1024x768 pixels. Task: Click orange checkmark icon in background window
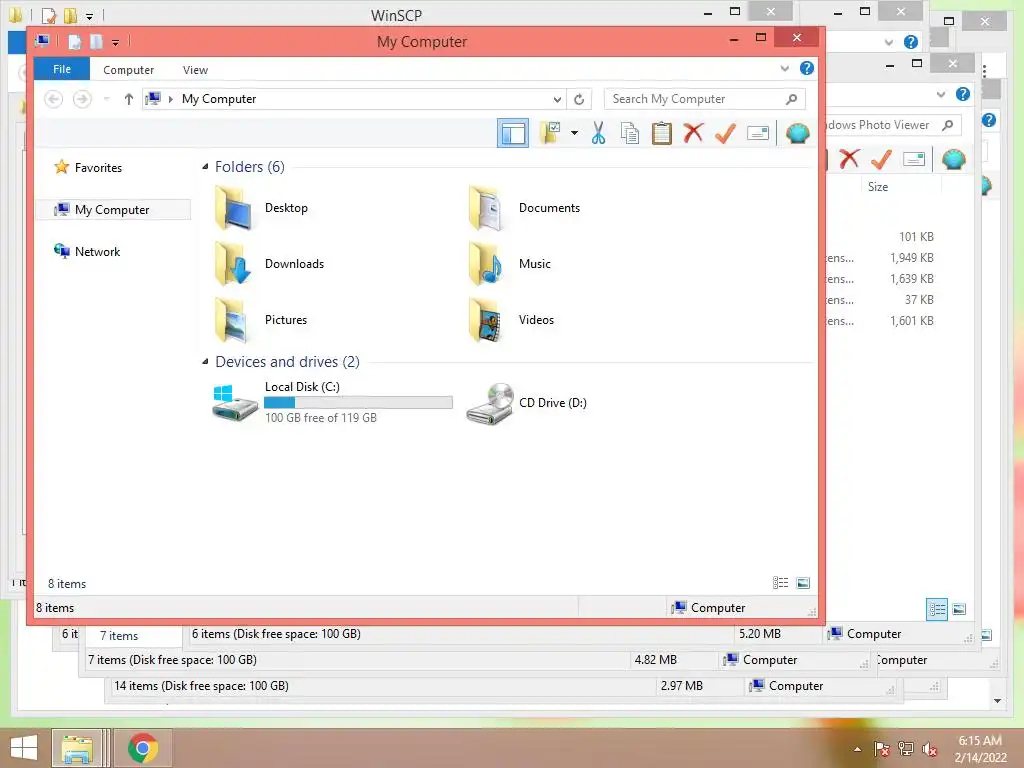(x=881, y=159)
